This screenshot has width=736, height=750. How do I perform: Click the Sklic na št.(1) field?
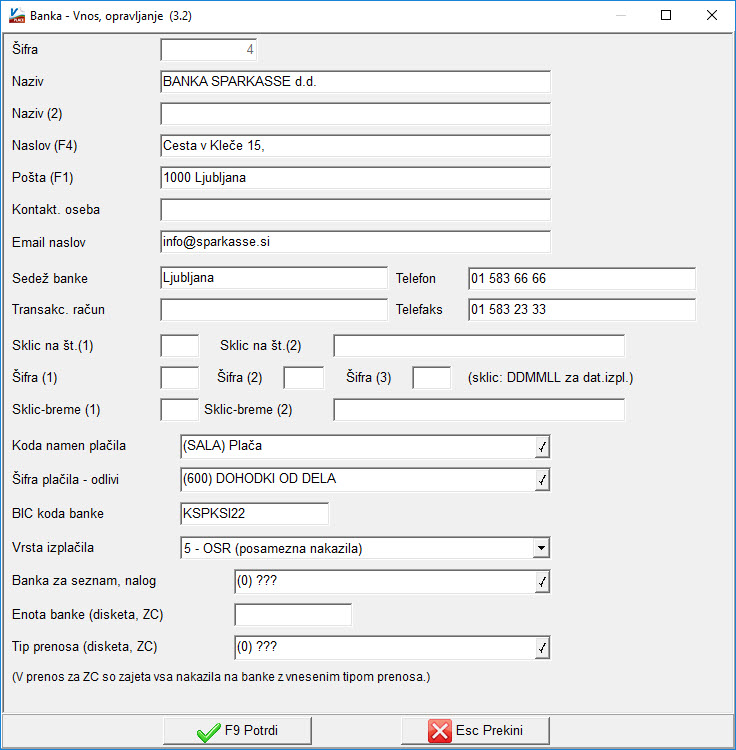[179, 345]
